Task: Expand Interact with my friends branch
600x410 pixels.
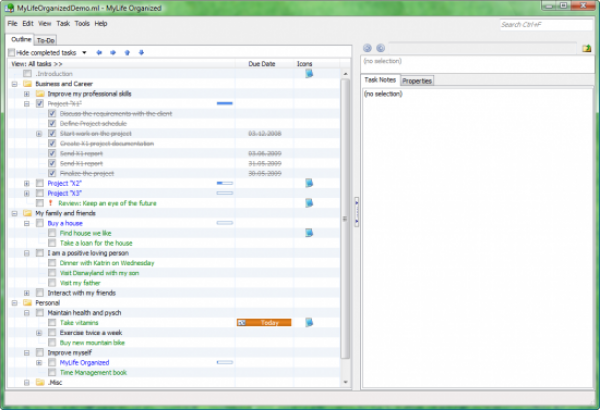Action: click(27, 292)
